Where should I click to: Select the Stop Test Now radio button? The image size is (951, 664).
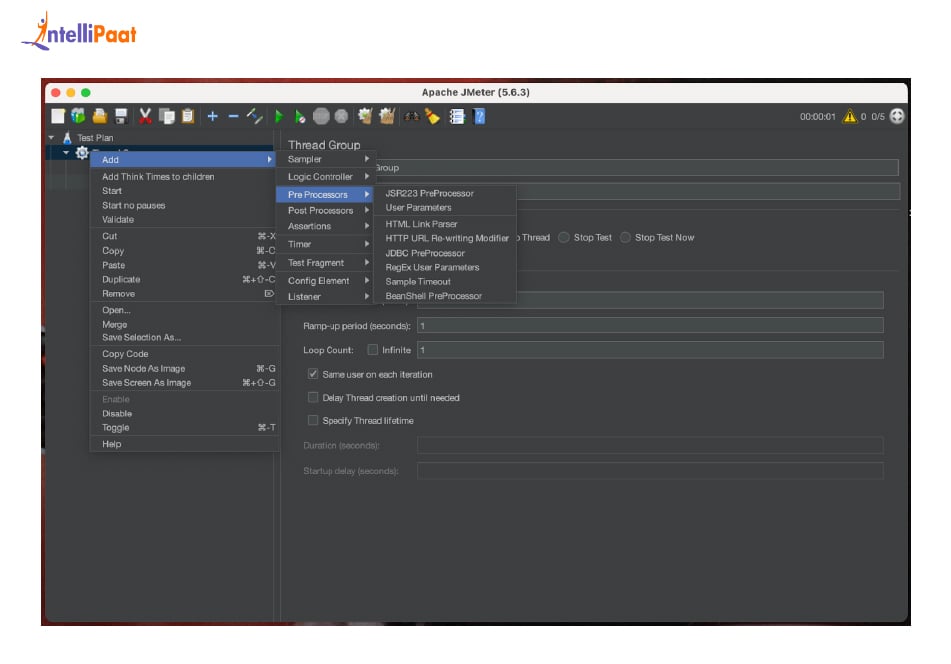click(x=625, y=237)
